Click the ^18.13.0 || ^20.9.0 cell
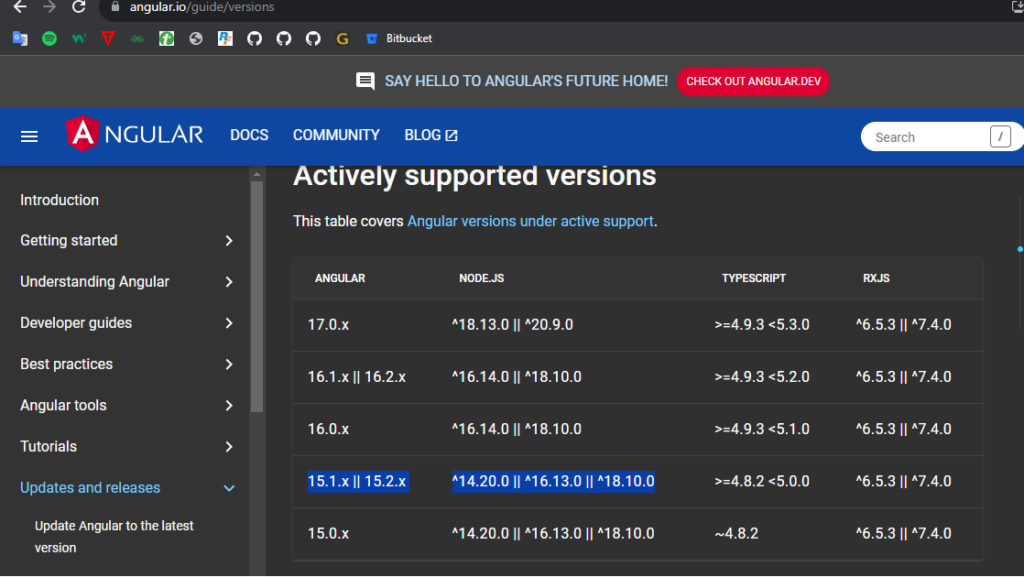This screenshot has width=1024, height=577. [x=512, y=324]
